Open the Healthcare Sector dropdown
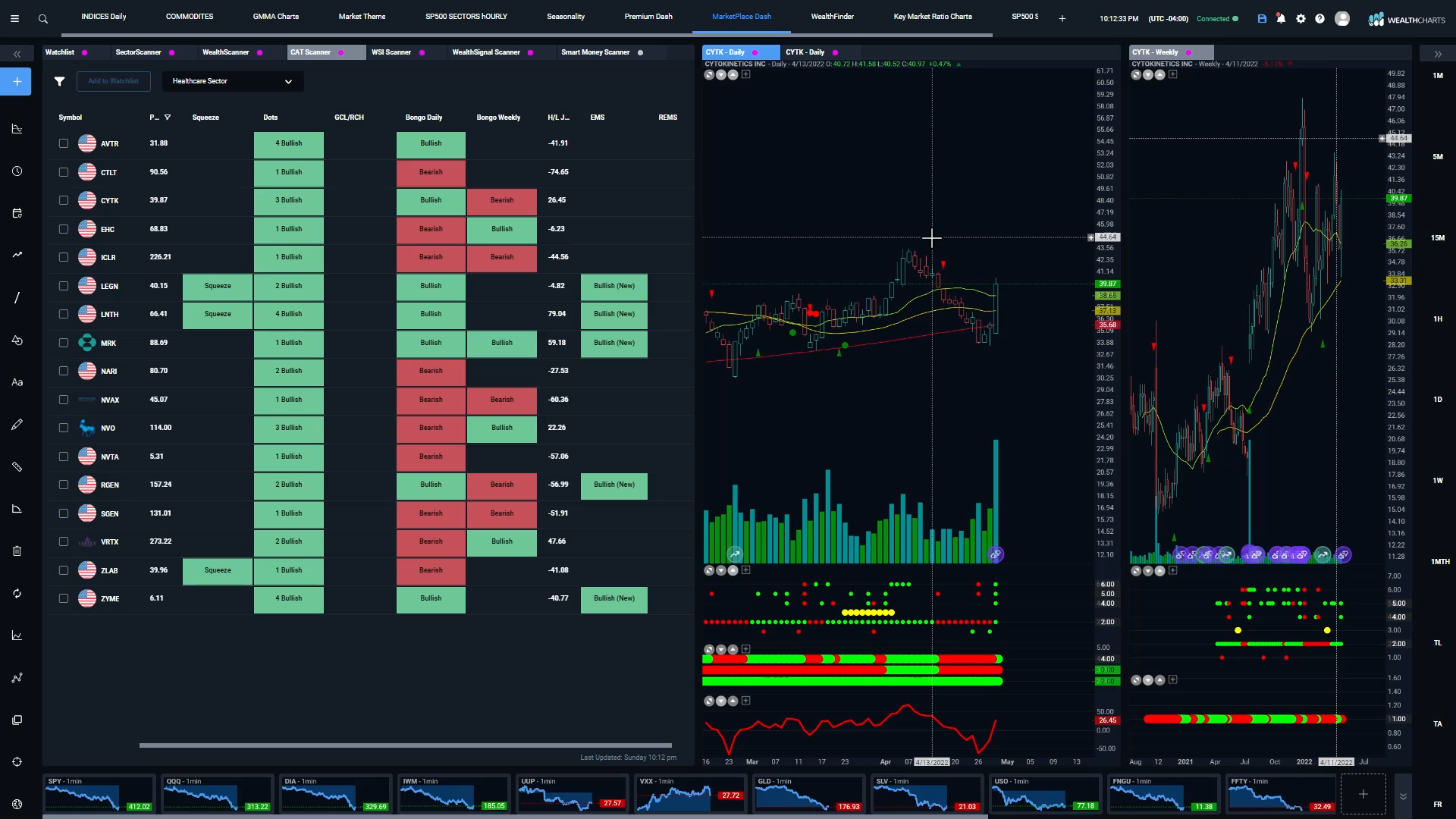Viewport: 1456px width, 819px height. click(233, 81)
